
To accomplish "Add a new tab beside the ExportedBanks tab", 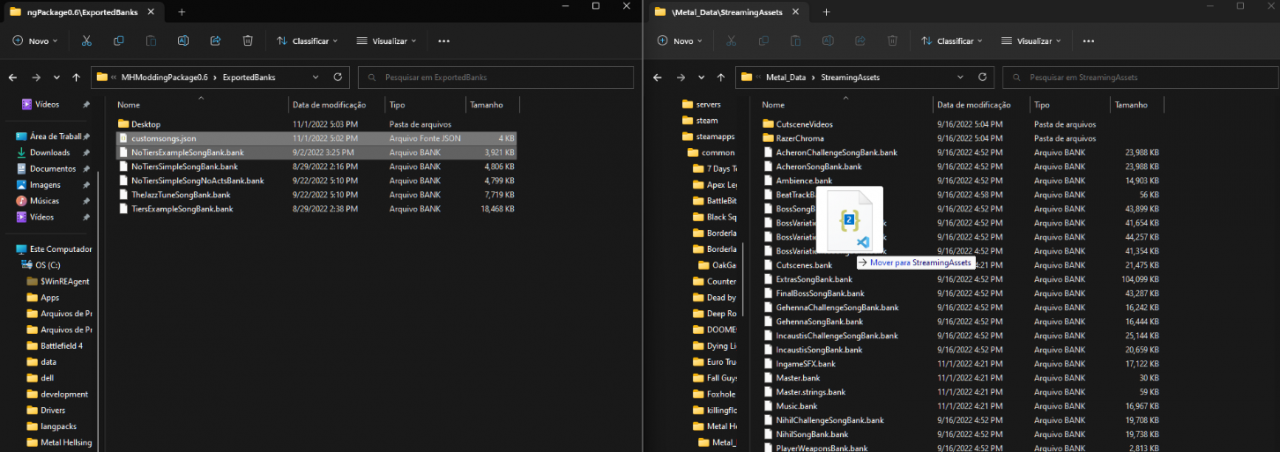I will tap(181, 11).
